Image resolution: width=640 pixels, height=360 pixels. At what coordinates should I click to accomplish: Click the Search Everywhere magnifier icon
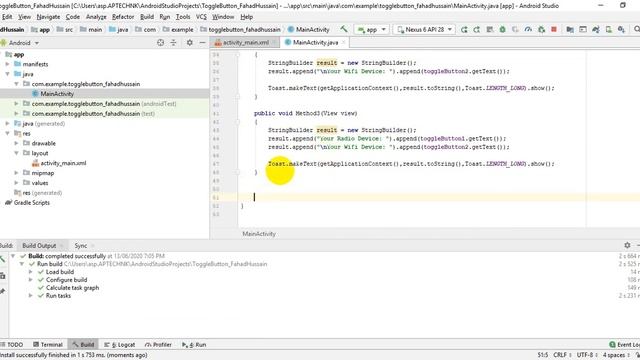(636, 29)
